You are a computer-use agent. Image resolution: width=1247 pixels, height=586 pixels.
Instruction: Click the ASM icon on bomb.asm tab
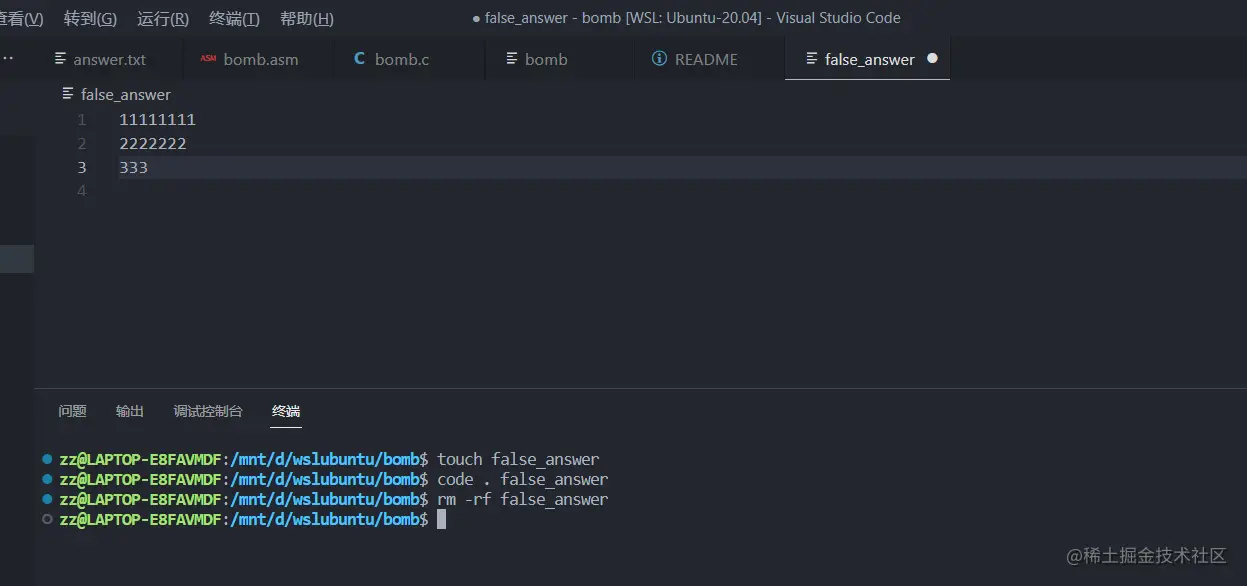[x=208, y=59]
